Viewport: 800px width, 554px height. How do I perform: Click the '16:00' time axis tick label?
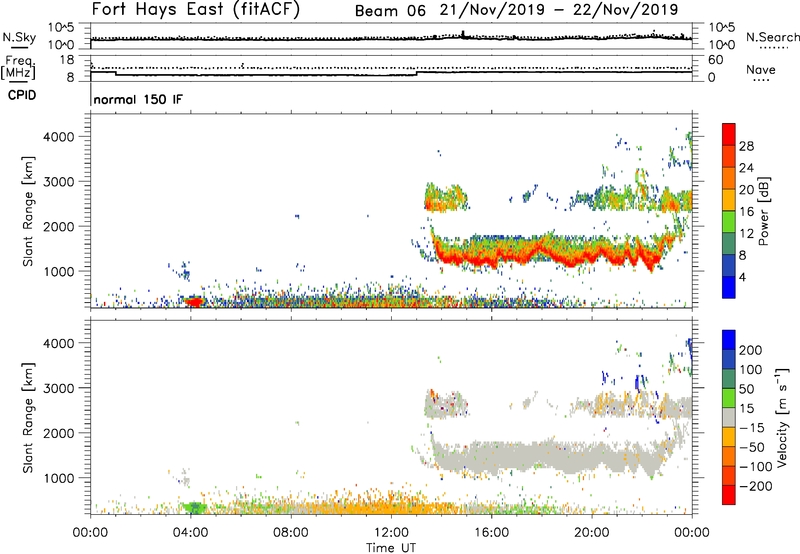pyautogui.click(x=491, y=533)
